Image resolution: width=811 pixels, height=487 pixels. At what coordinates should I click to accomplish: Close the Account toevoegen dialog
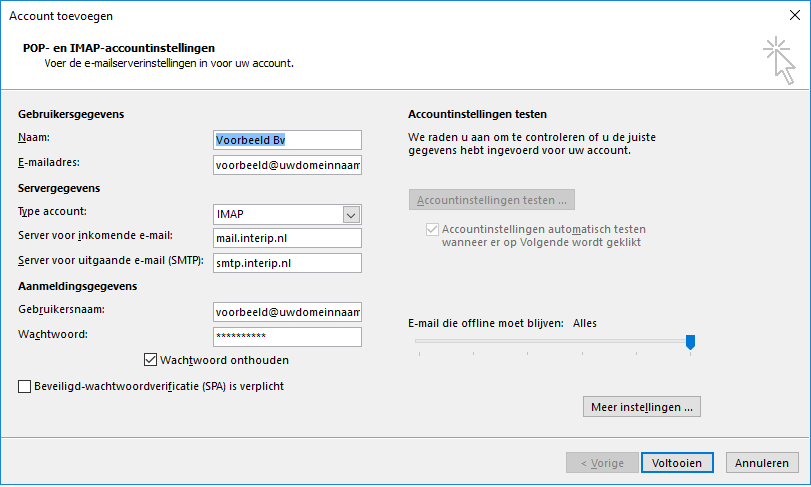[795, 15]
